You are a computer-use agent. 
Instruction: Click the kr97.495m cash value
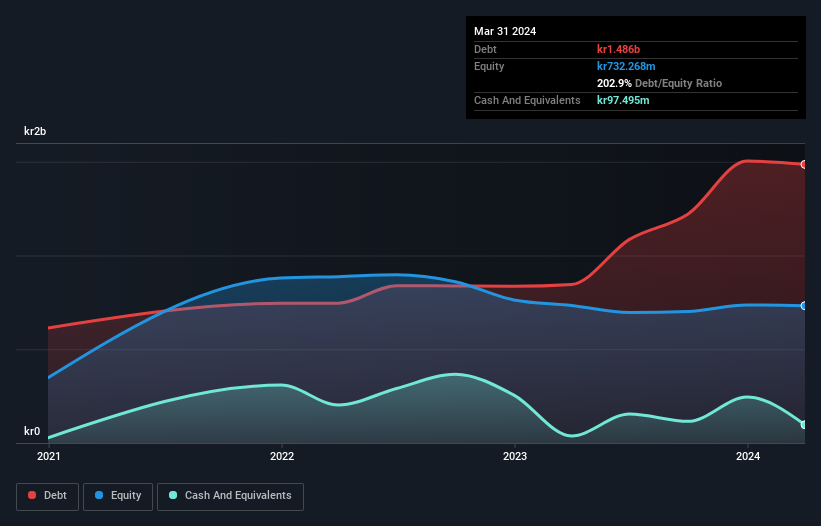tap(623, 100)
